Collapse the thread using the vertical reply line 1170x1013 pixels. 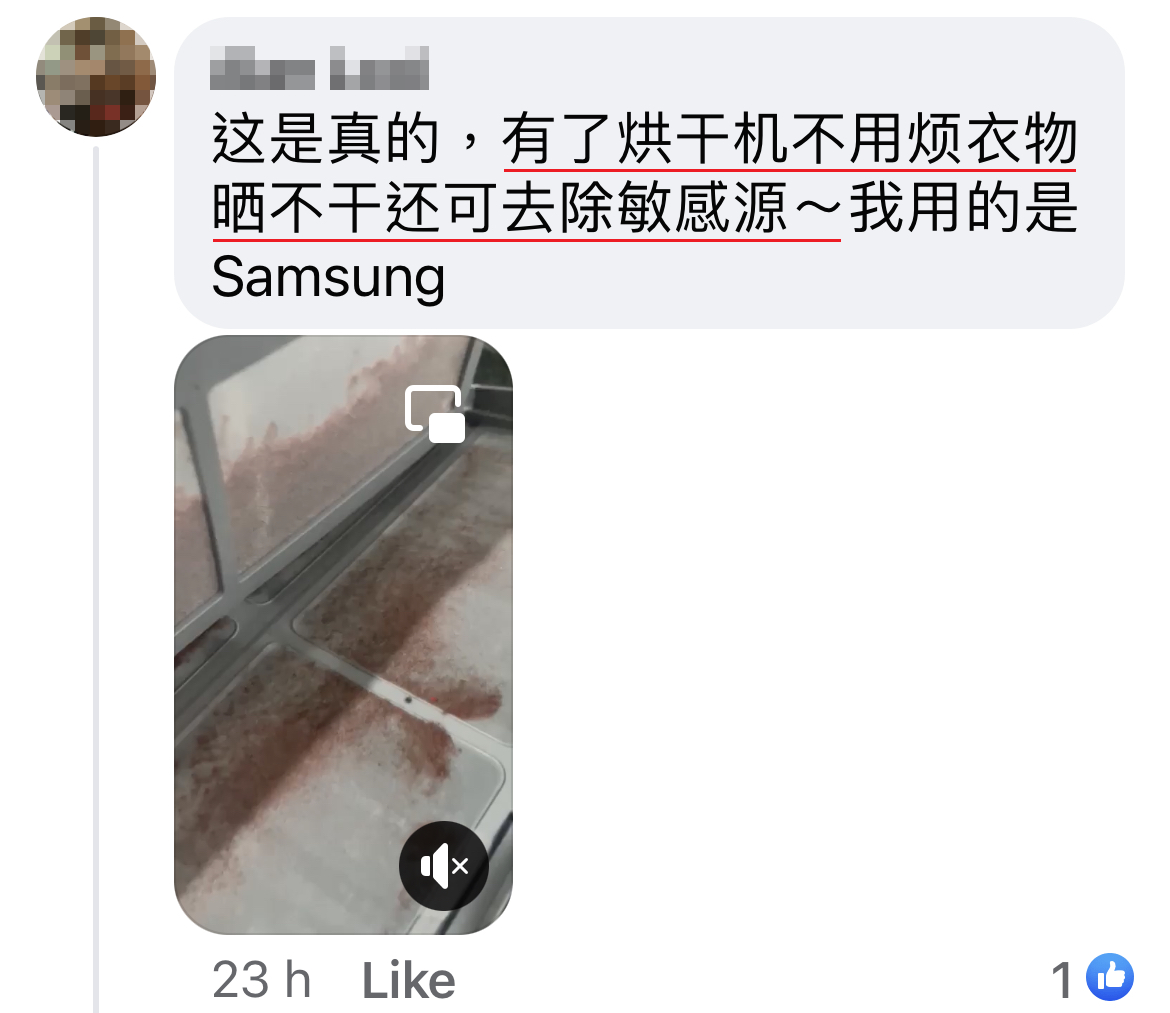coord(96,579)
